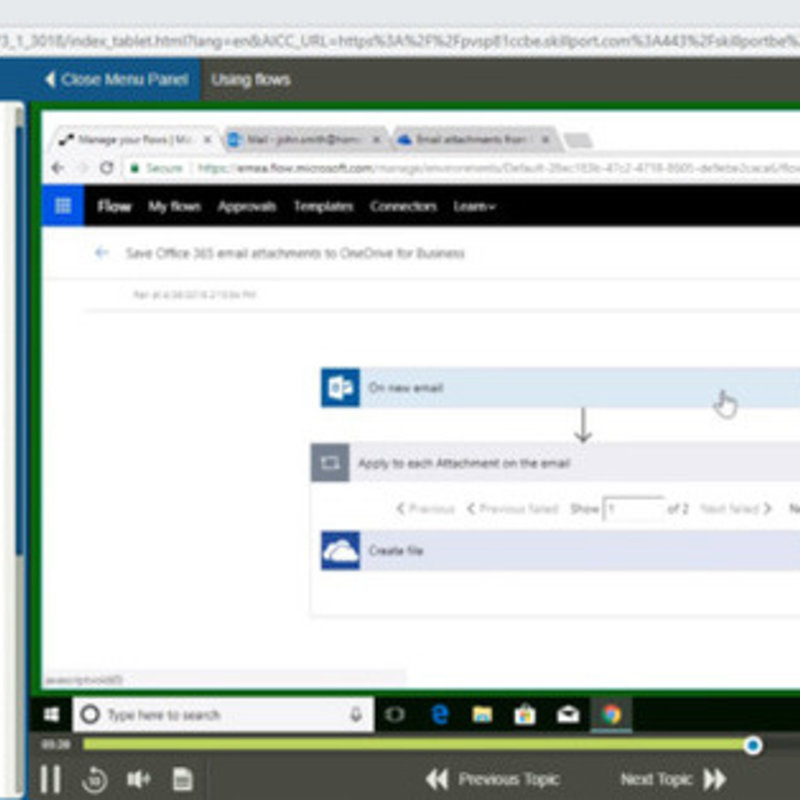This screenshot has width=800, height=800.
Task: Click the volume speaker icon
Action: (x=138, y=779)
